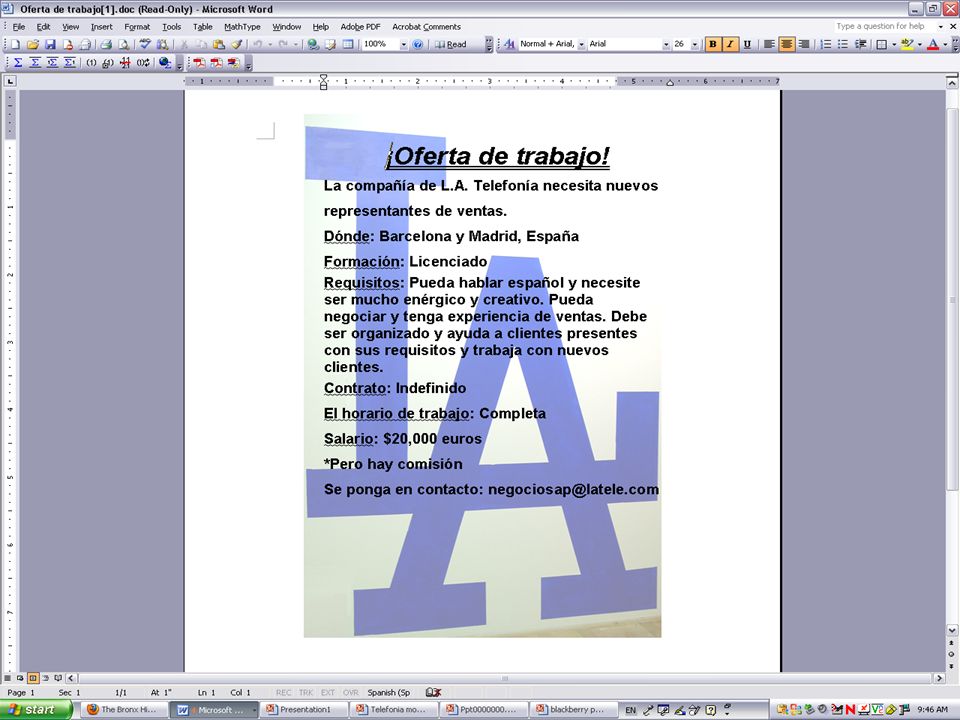Click the Print icon
The image size is (960, 720).
click(106, 44)
